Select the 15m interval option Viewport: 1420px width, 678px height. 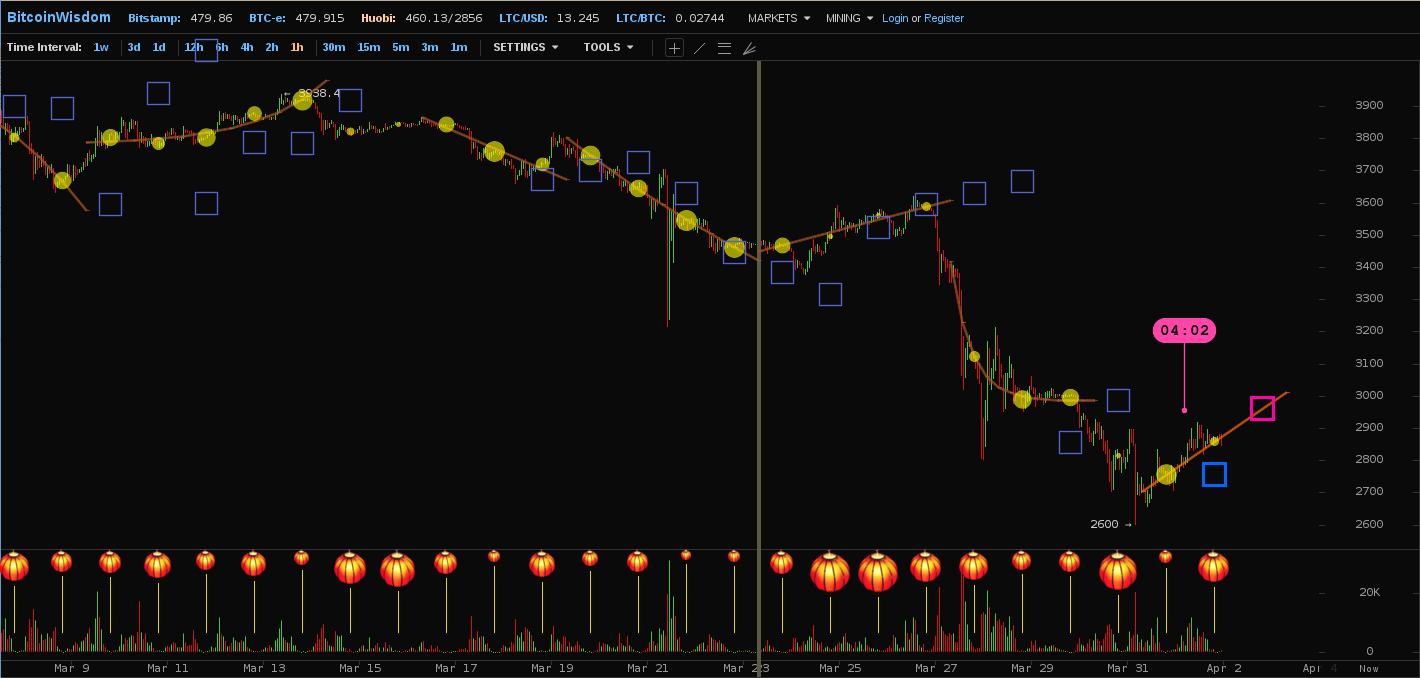point(368,47)
